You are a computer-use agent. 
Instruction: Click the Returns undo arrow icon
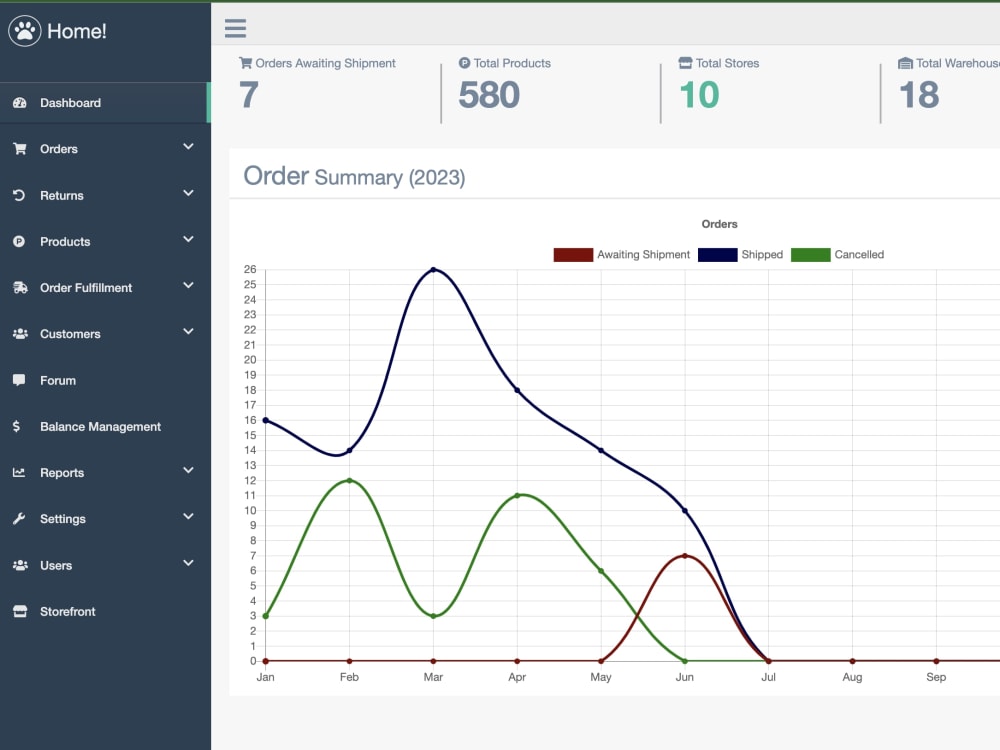19,195
